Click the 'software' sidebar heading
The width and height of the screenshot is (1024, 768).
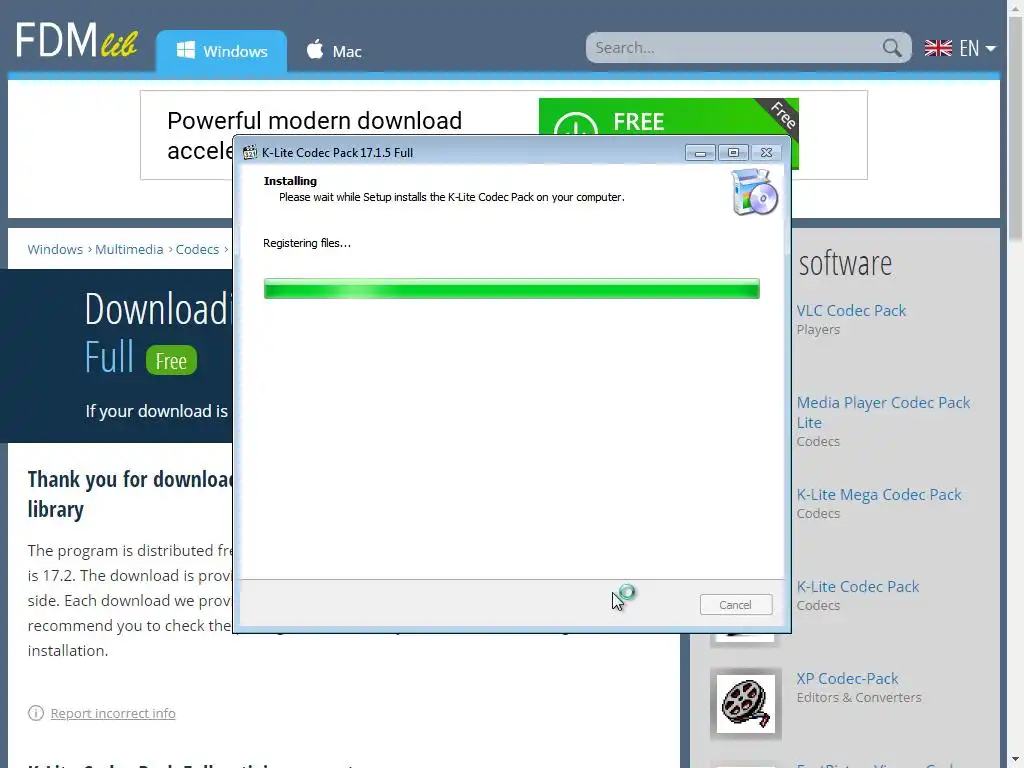point(845,263)
